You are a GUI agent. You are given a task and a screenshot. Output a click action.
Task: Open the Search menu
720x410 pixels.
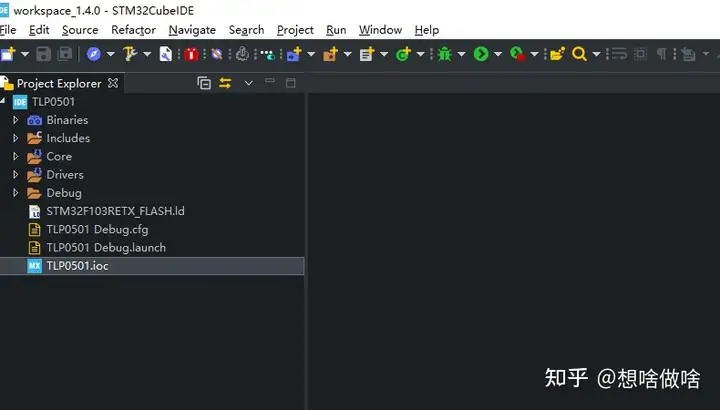pyautogui.click(x=247, y=30)
